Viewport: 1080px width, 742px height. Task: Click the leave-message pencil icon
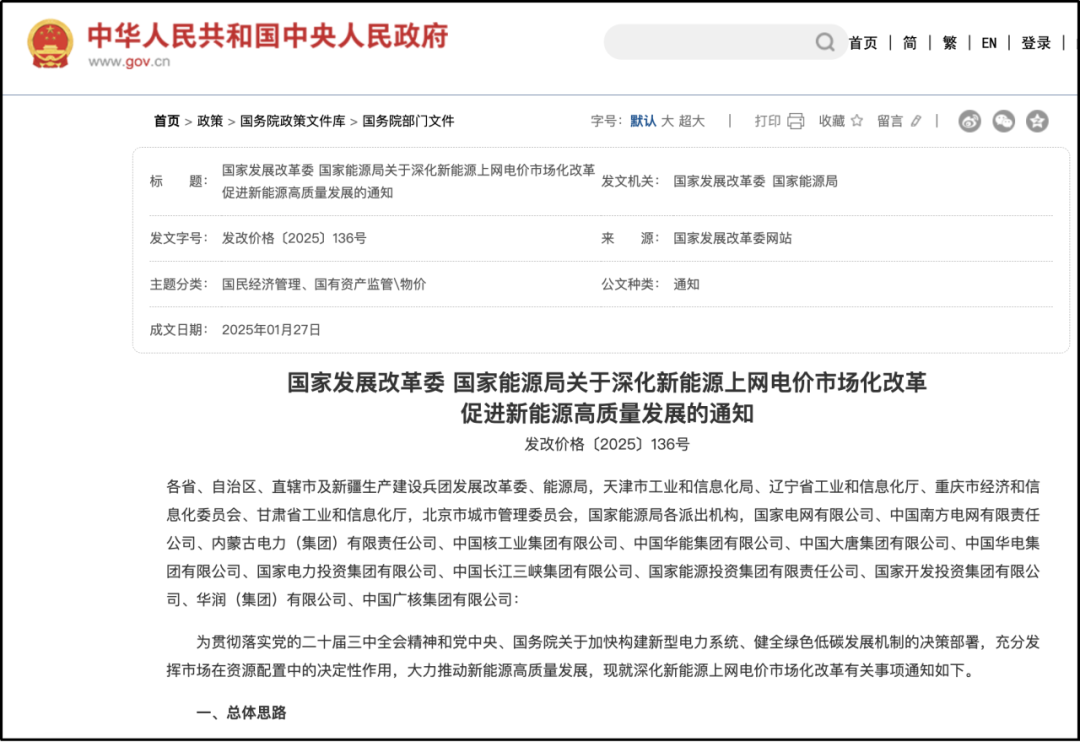pyautogui.click(x=916, y=121)
